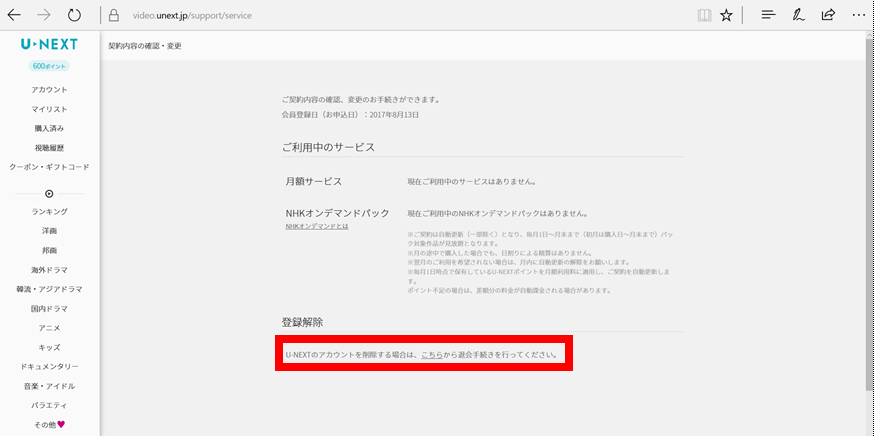Add page to favorites star icon
The width and height of the screenshot is (874, 436).
726,16
